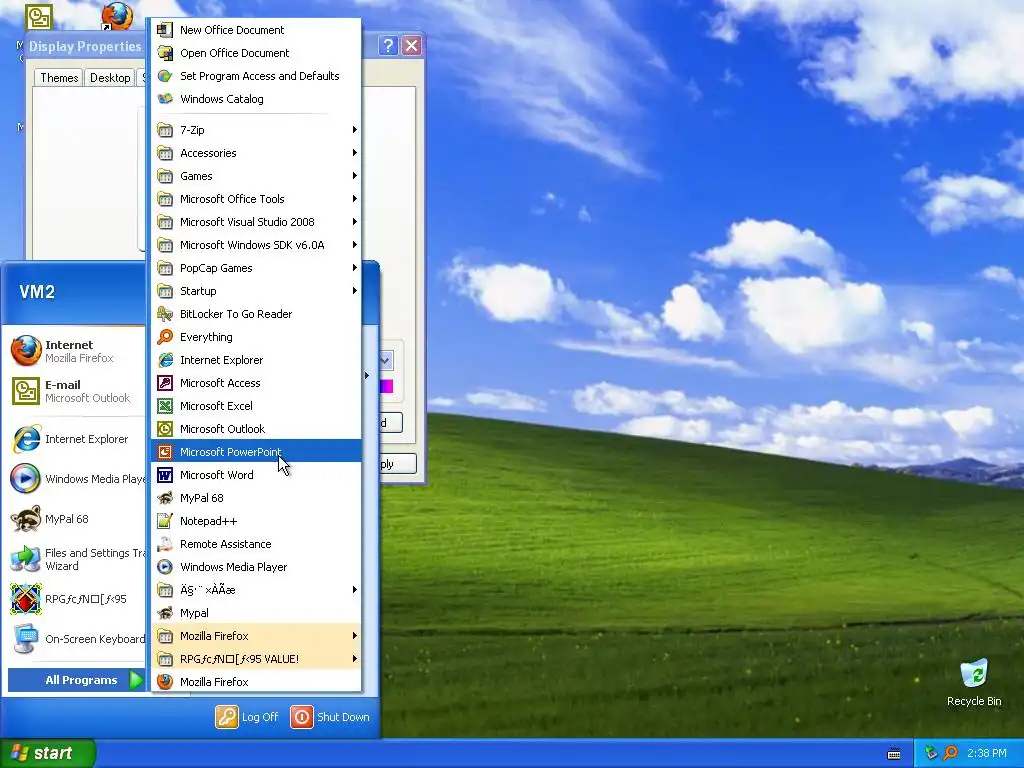Click the BitLocker To Go Reader icon
The height and width of the screenshot is (768, 1024).
pos(165,314)
